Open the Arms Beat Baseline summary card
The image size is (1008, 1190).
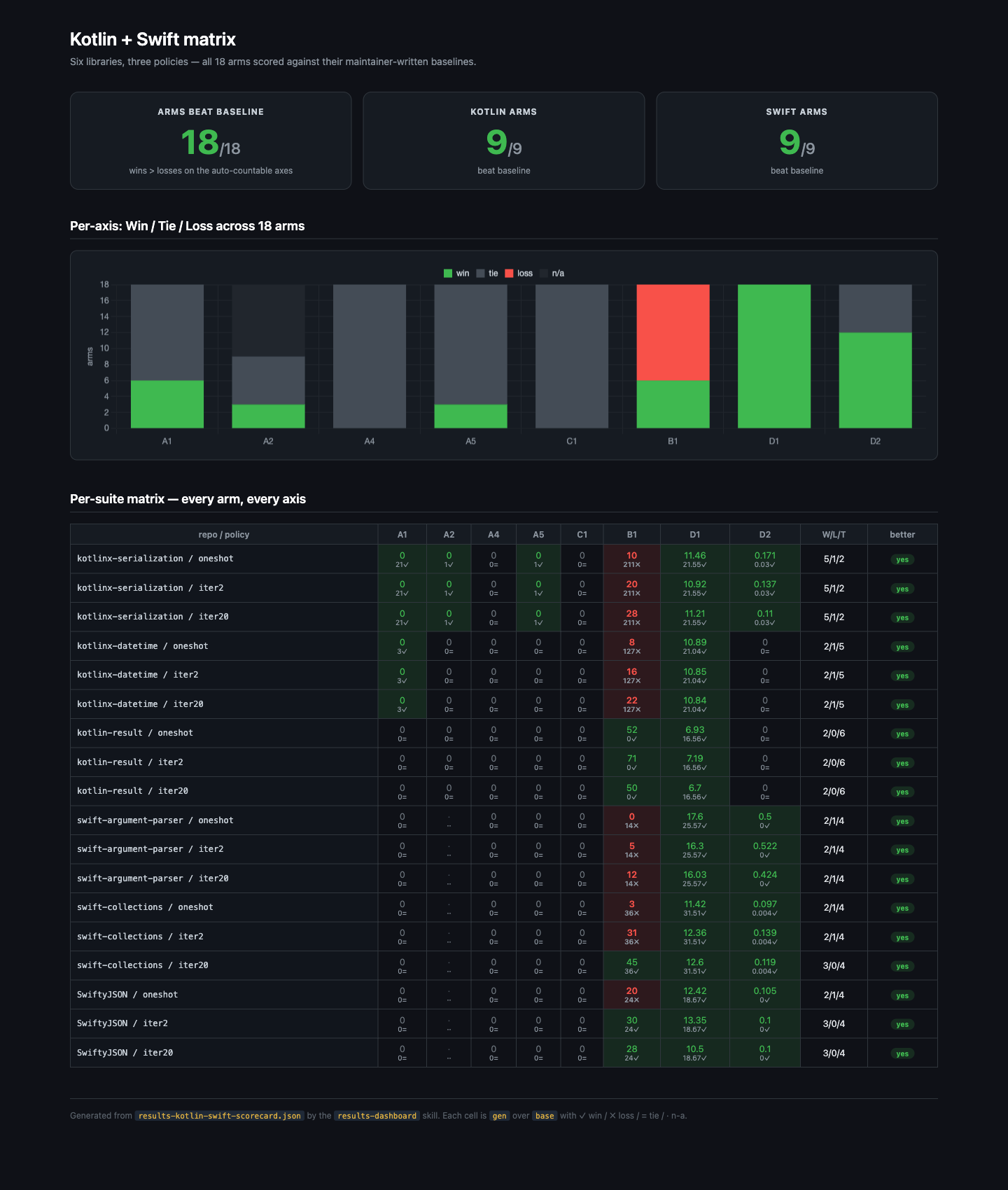(x=211, y=141)
